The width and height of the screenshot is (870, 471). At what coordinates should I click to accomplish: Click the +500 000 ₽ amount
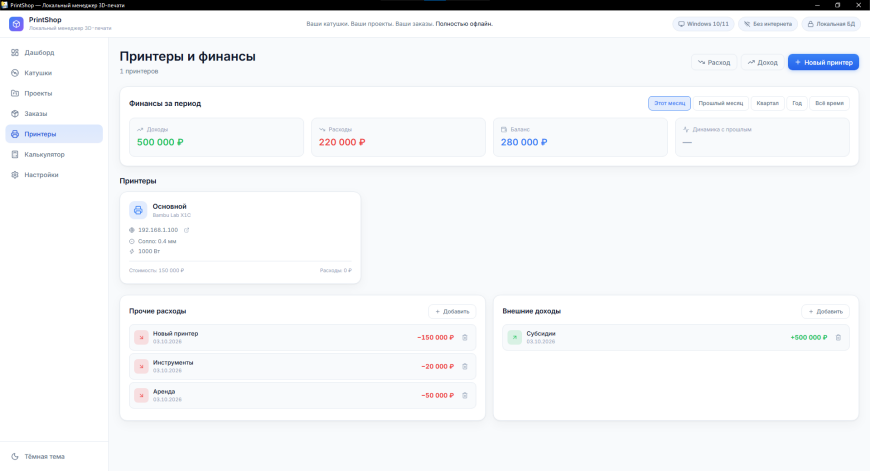pyautogui.click(x=809, y=337)
